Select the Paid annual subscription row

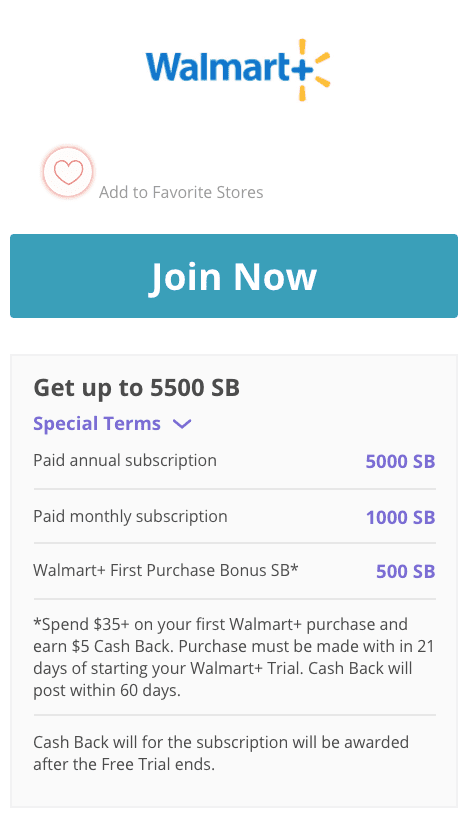coord(234,462)
